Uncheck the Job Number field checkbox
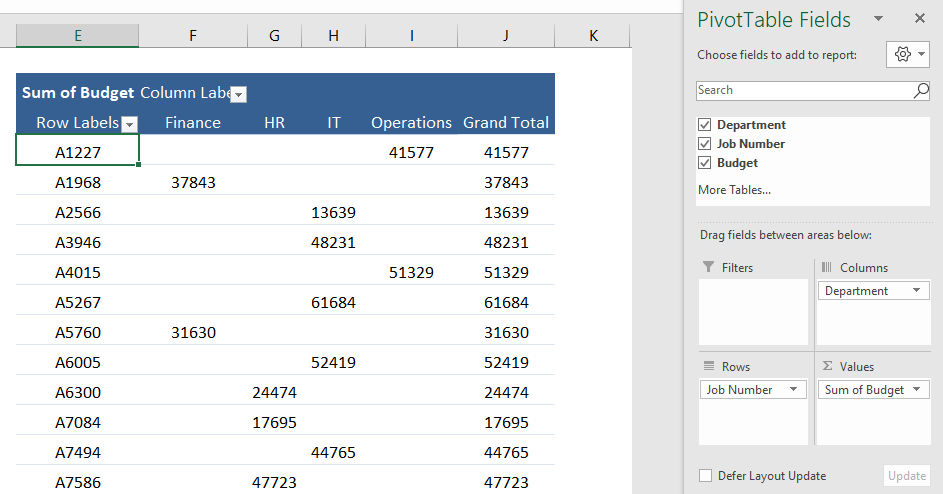The image size is (943, 494). (x=704, y=144)
